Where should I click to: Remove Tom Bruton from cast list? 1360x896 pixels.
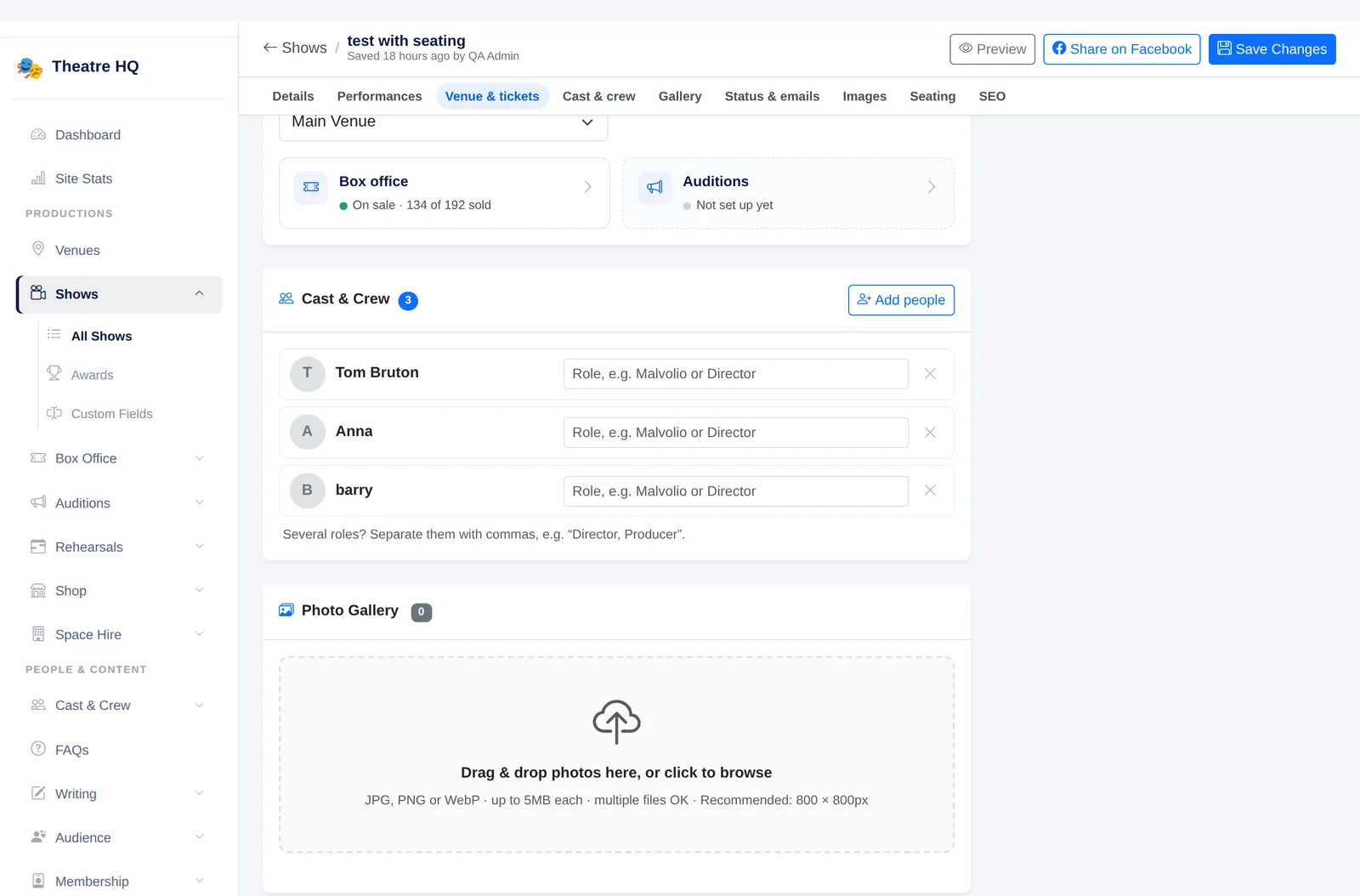(930, 374)
